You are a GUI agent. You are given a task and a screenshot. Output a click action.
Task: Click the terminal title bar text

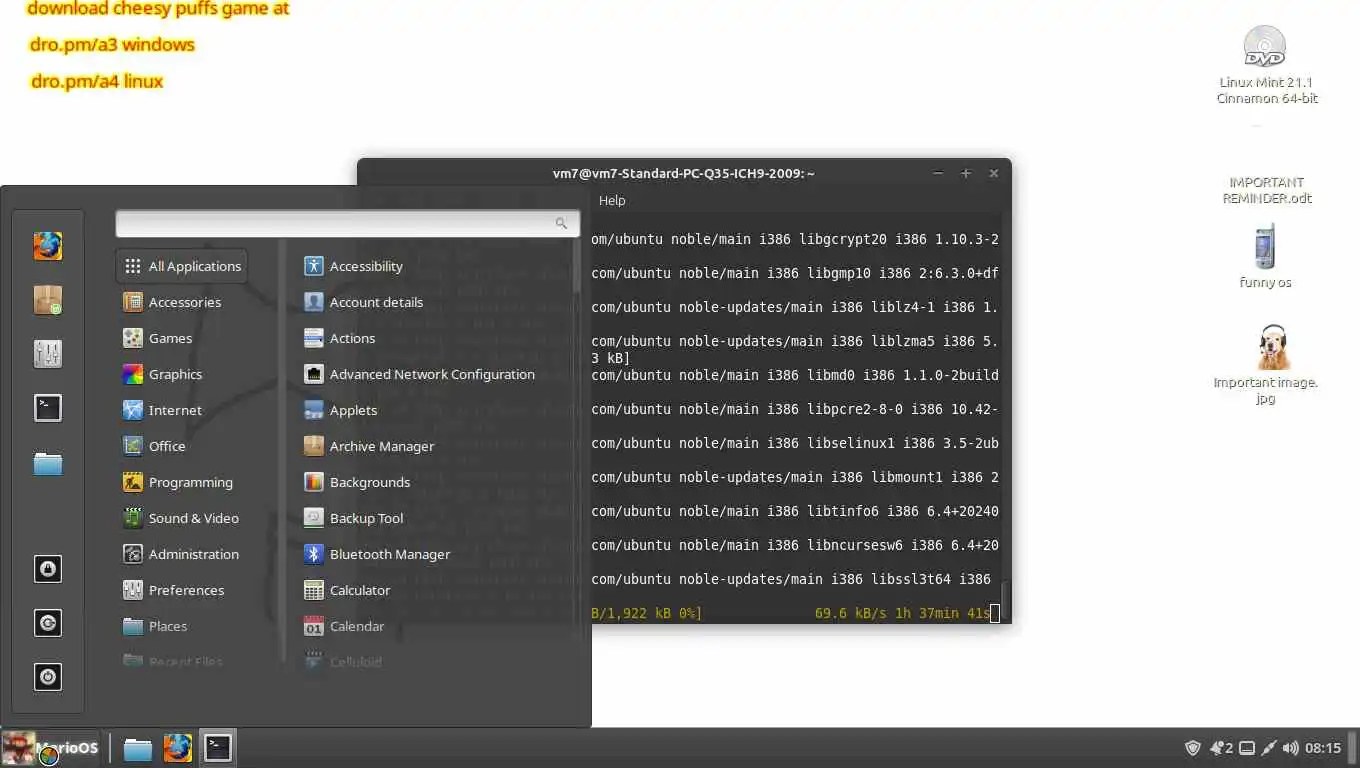pos(684,173)
